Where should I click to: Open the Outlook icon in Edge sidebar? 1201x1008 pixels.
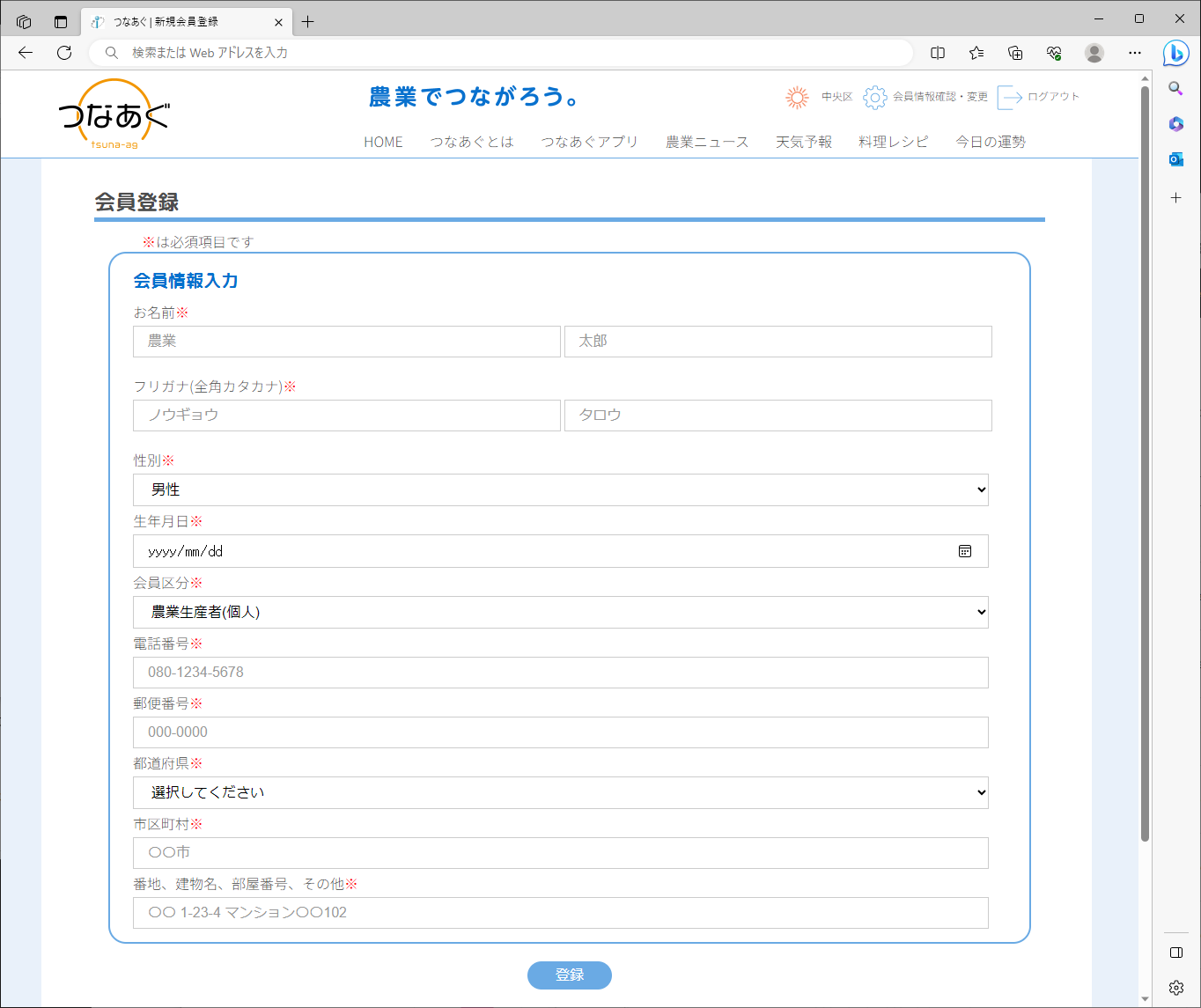[x=1175, y=159]
